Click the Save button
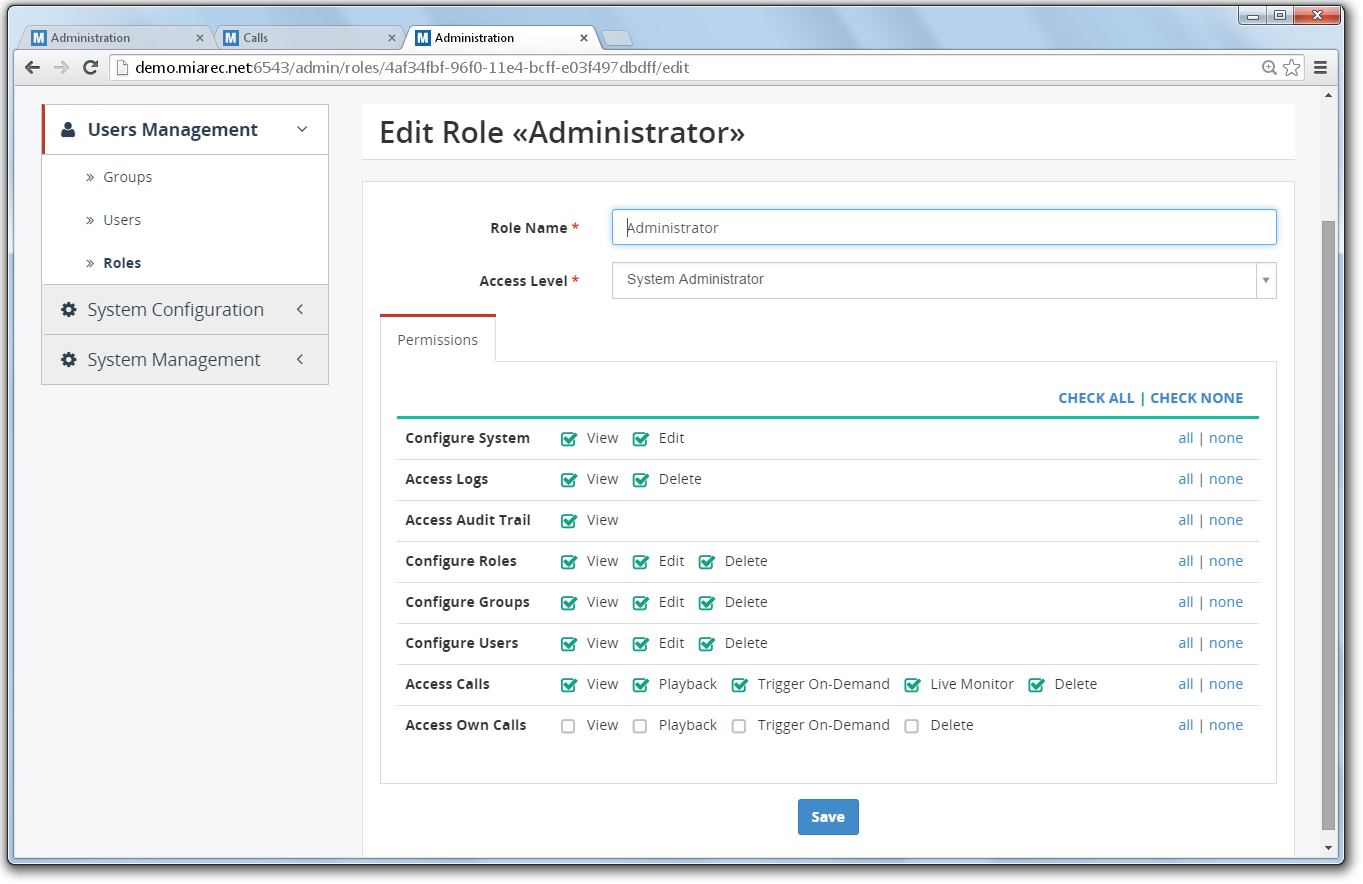1363x884 pixels. click(828, 817)
